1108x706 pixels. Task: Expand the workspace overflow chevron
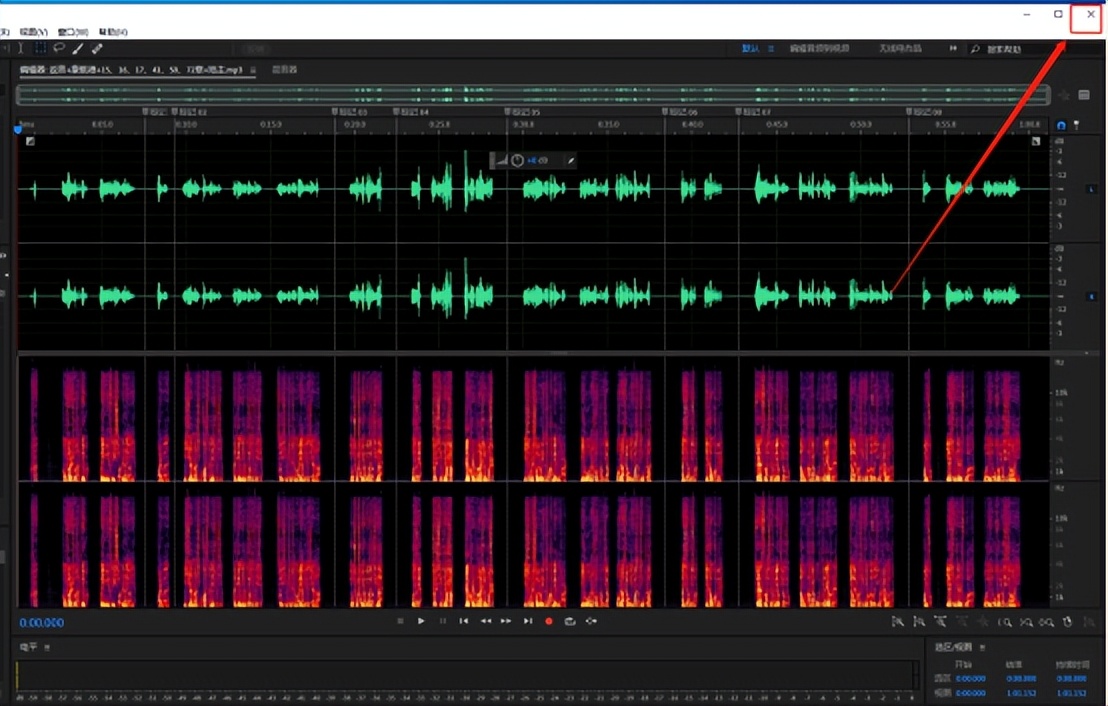[x=953, y=48]
